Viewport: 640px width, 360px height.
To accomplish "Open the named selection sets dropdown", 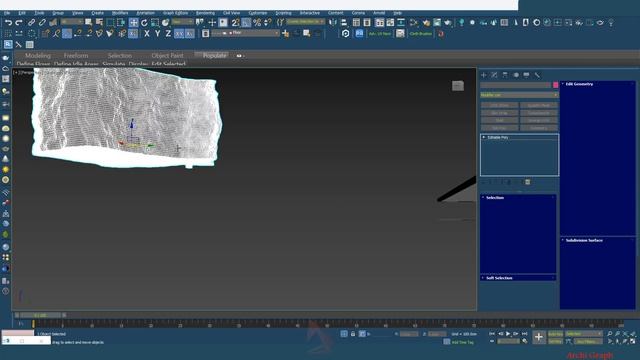I will tap(305, 22).
